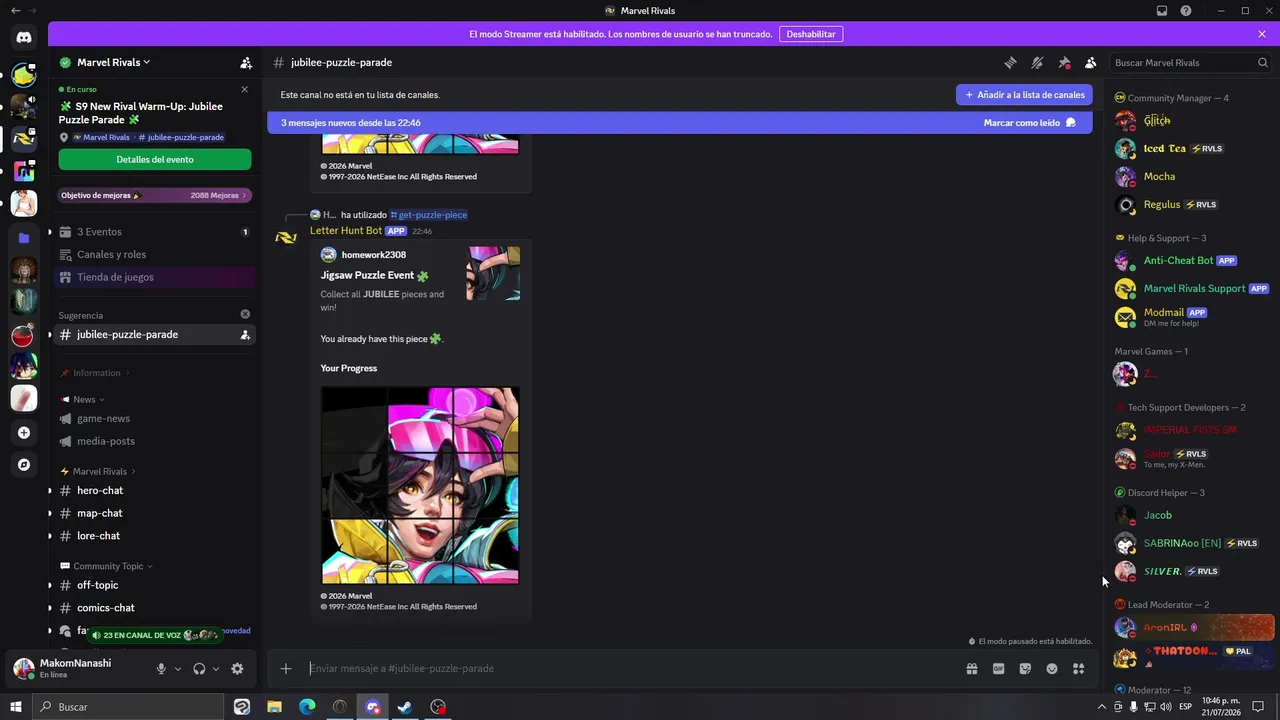Open Steam from the Windows taskbar

(x=405, y=707)
